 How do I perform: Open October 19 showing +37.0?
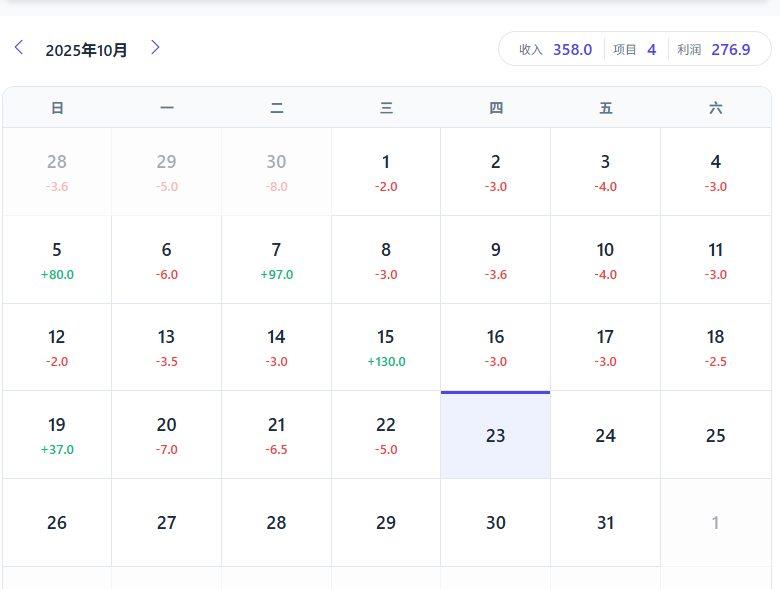point(57,435)
